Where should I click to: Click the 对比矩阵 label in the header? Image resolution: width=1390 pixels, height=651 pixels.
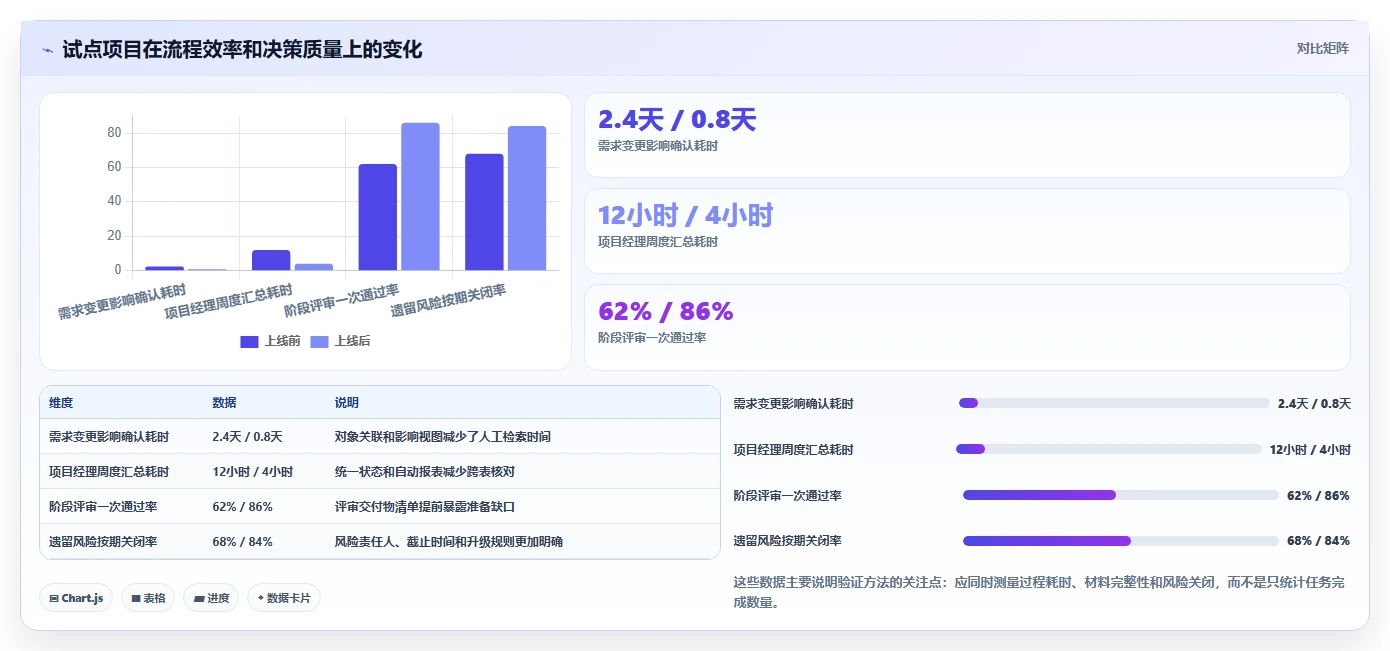(x=1322, y=48)
